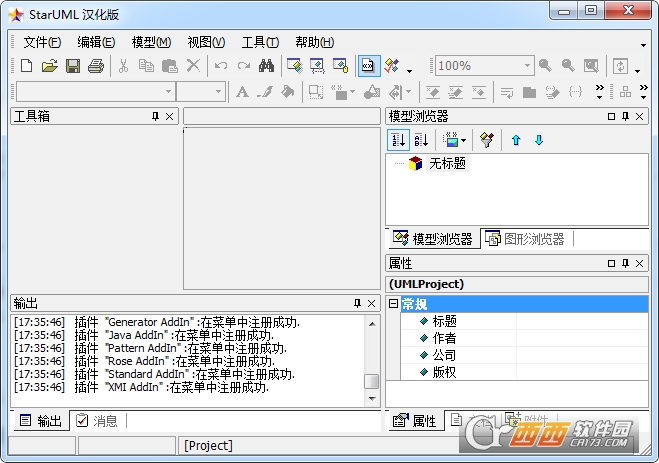Sort model browser by storage order
Screen dimensions: 659x463
(398, 140)
